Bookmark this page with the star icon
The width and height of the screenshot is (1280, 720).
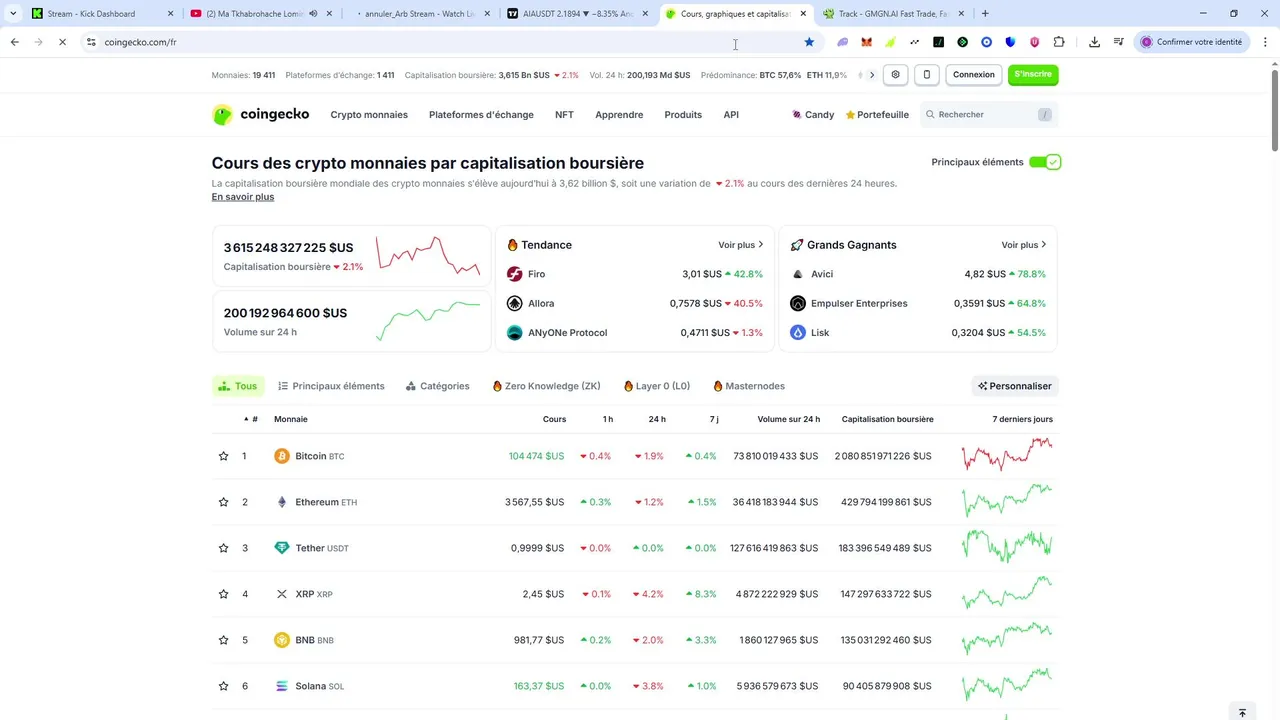click(809, 42)
